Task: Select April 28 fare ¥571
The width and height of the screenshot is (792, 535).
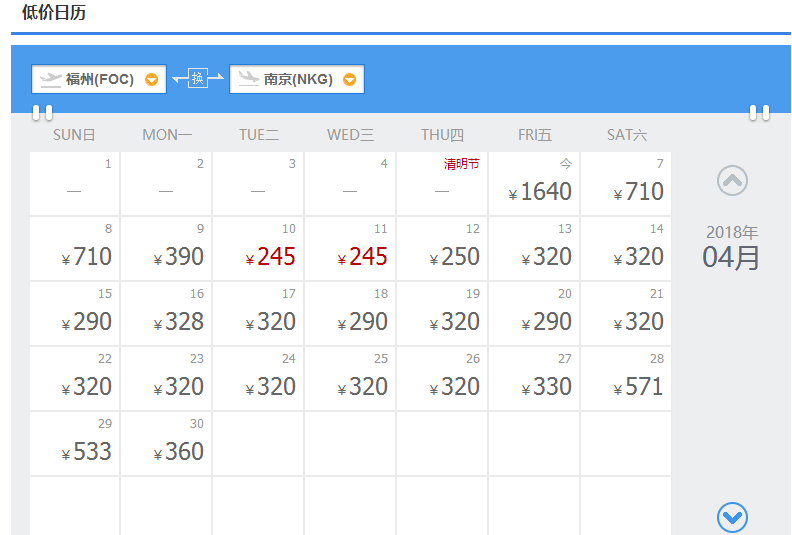Action: tap(626, 379)
